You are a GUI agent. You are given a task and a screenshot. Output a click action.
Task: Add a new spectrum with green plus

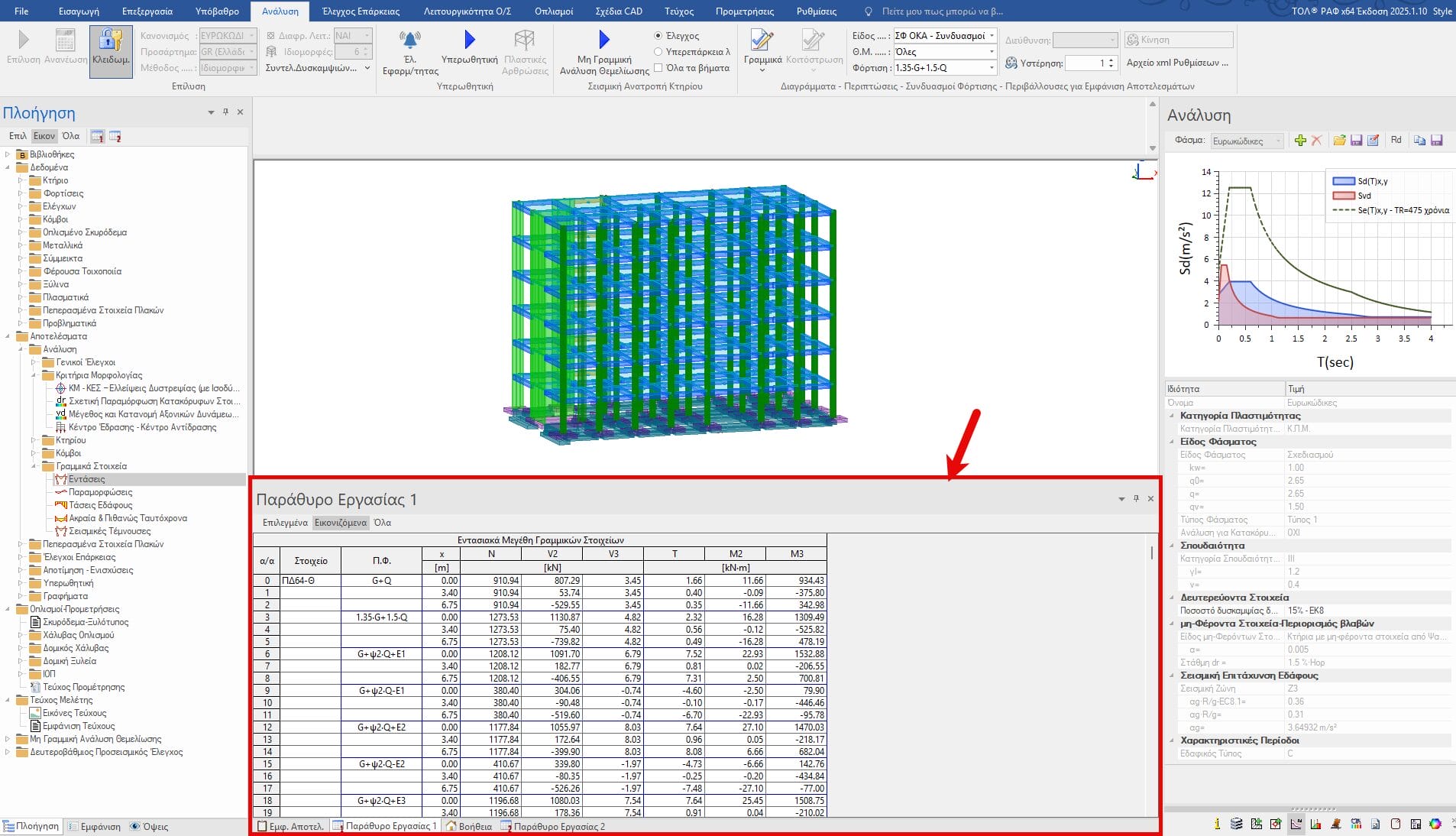pos(1299,141)
